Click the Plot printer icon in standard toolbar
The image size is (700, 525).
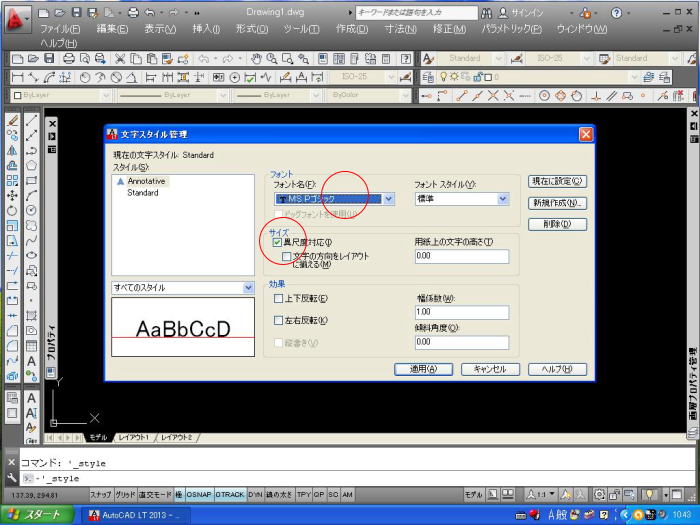click(69, 58)
